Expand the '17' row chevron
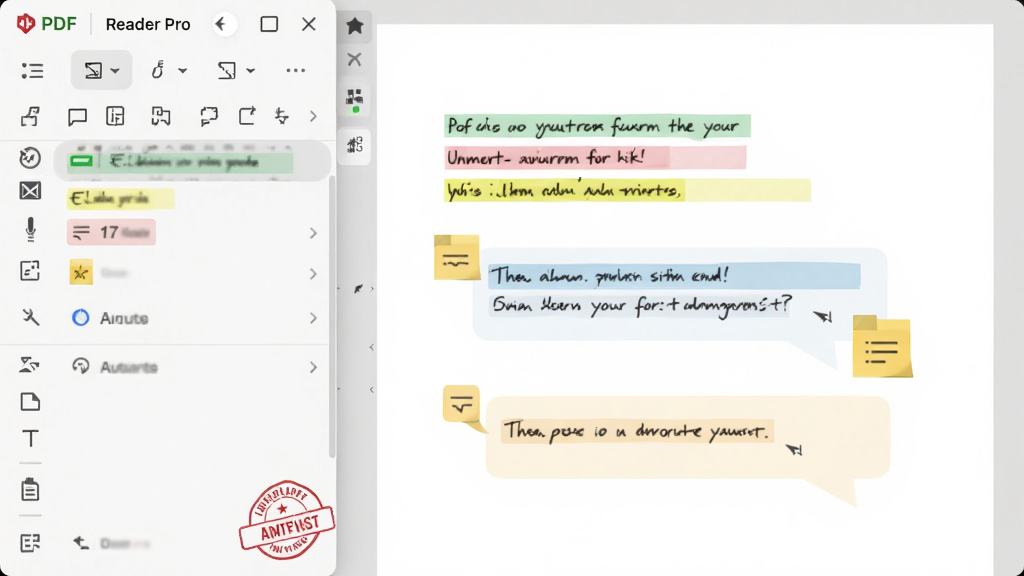This screenshot has width=1024, height=576. 313,233
